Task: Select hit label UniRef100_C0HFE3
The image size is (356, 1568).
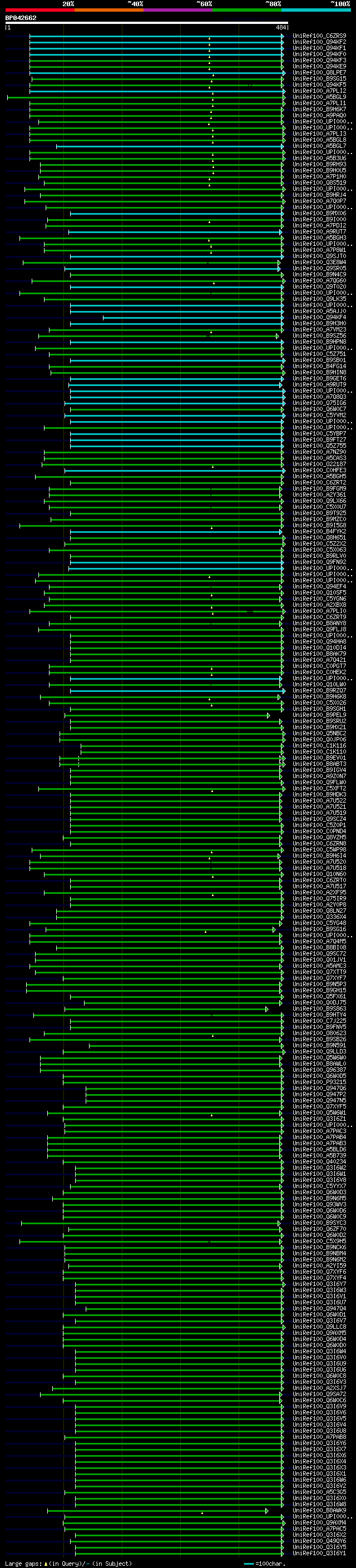Action: click(x=319, y=471)
